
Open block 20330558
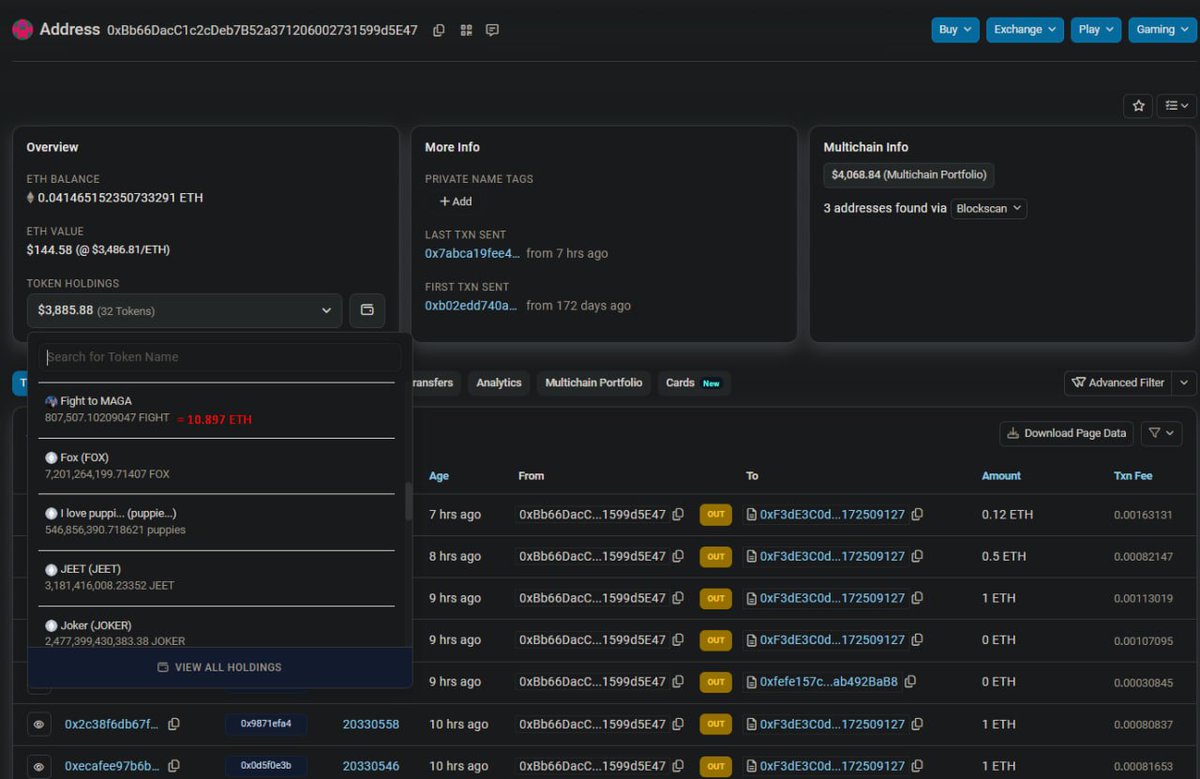(x=371, y=724)
